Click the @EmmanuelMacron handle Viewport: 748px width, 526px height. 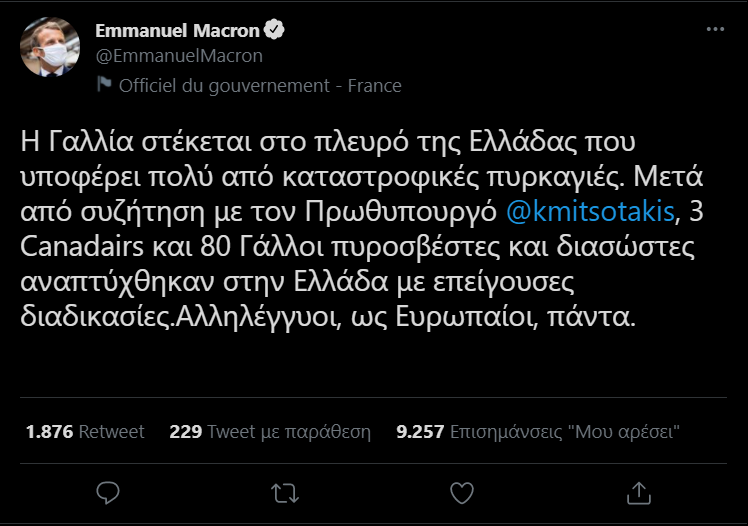pos(178,56)
